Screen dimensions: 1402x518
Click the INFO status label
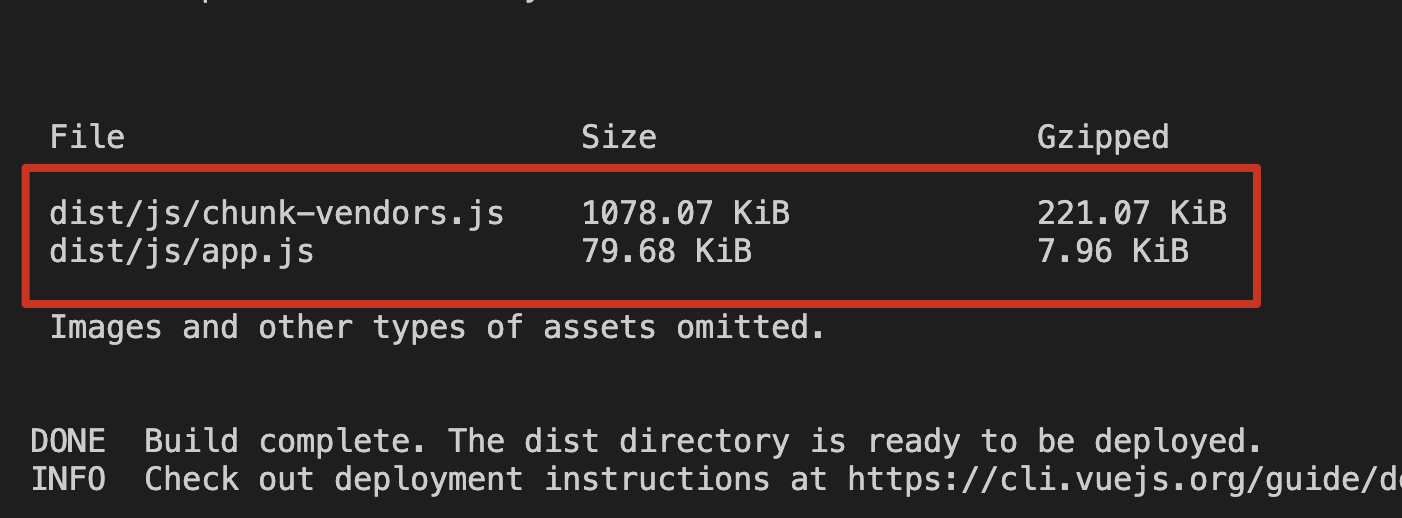point(68,480)
